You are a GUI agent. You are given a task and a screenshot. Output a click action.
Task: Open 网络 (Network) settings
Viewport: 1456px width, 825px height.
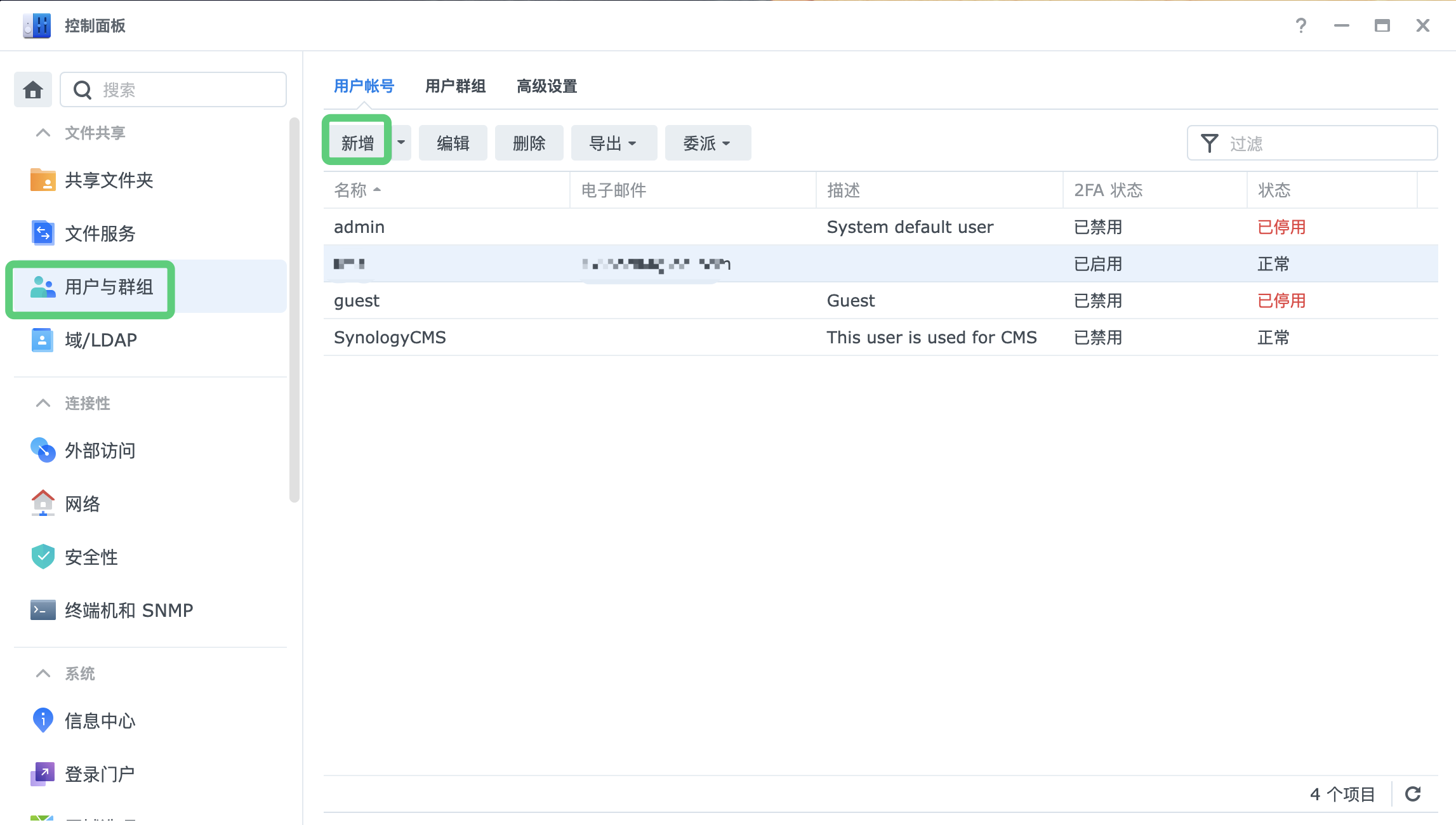point(81,503)
